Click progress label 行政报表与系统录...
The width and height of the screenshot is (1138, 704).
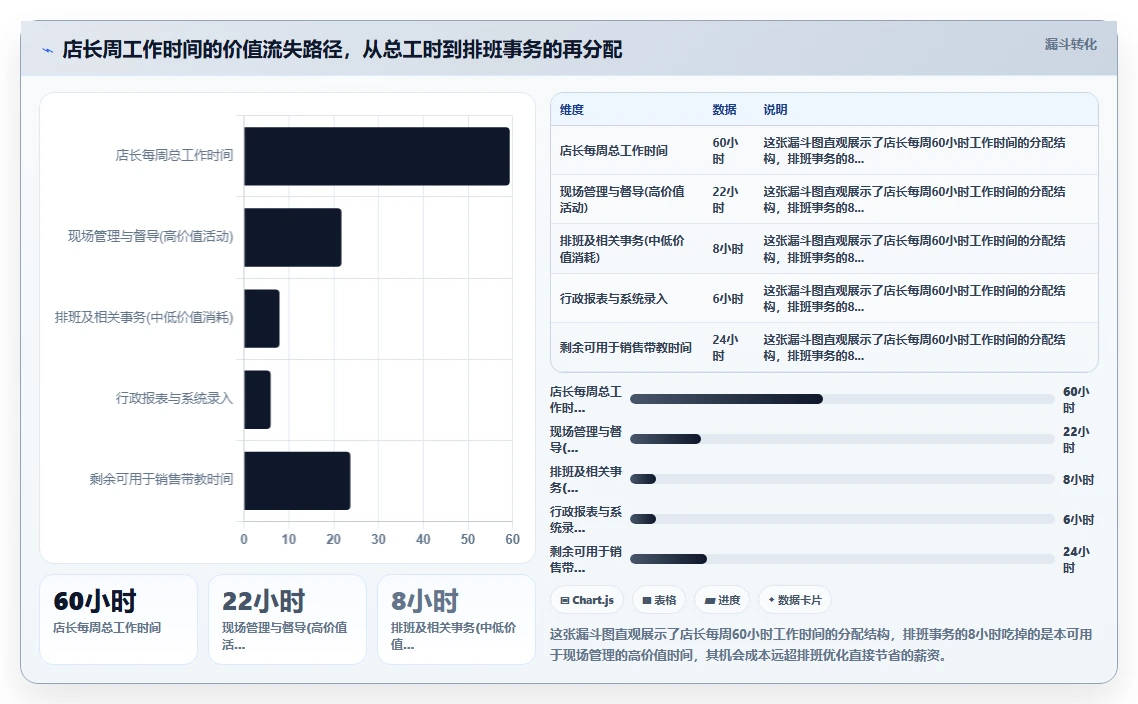(586, 519)
